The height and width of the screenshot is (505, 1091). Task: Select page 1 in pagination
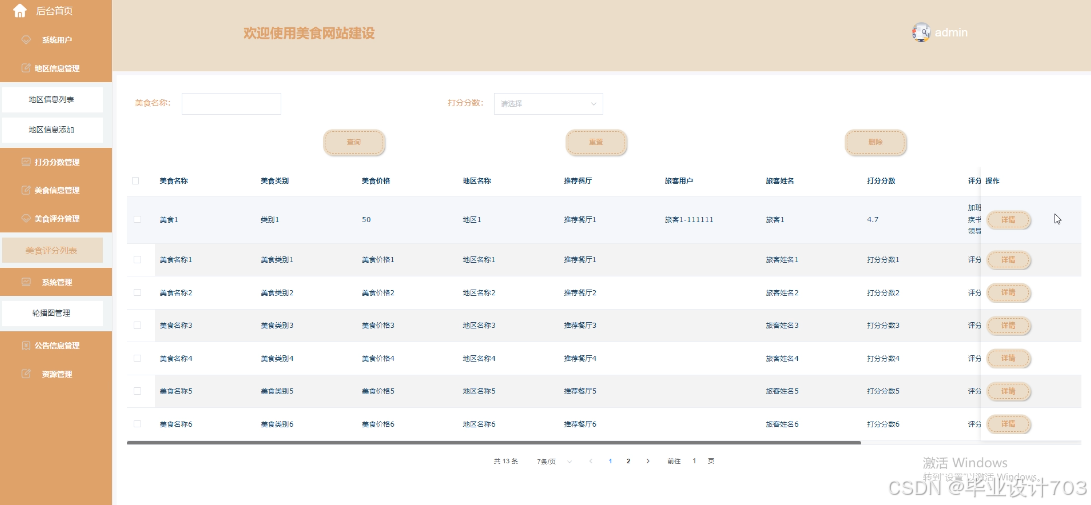(x=610, y=461)
